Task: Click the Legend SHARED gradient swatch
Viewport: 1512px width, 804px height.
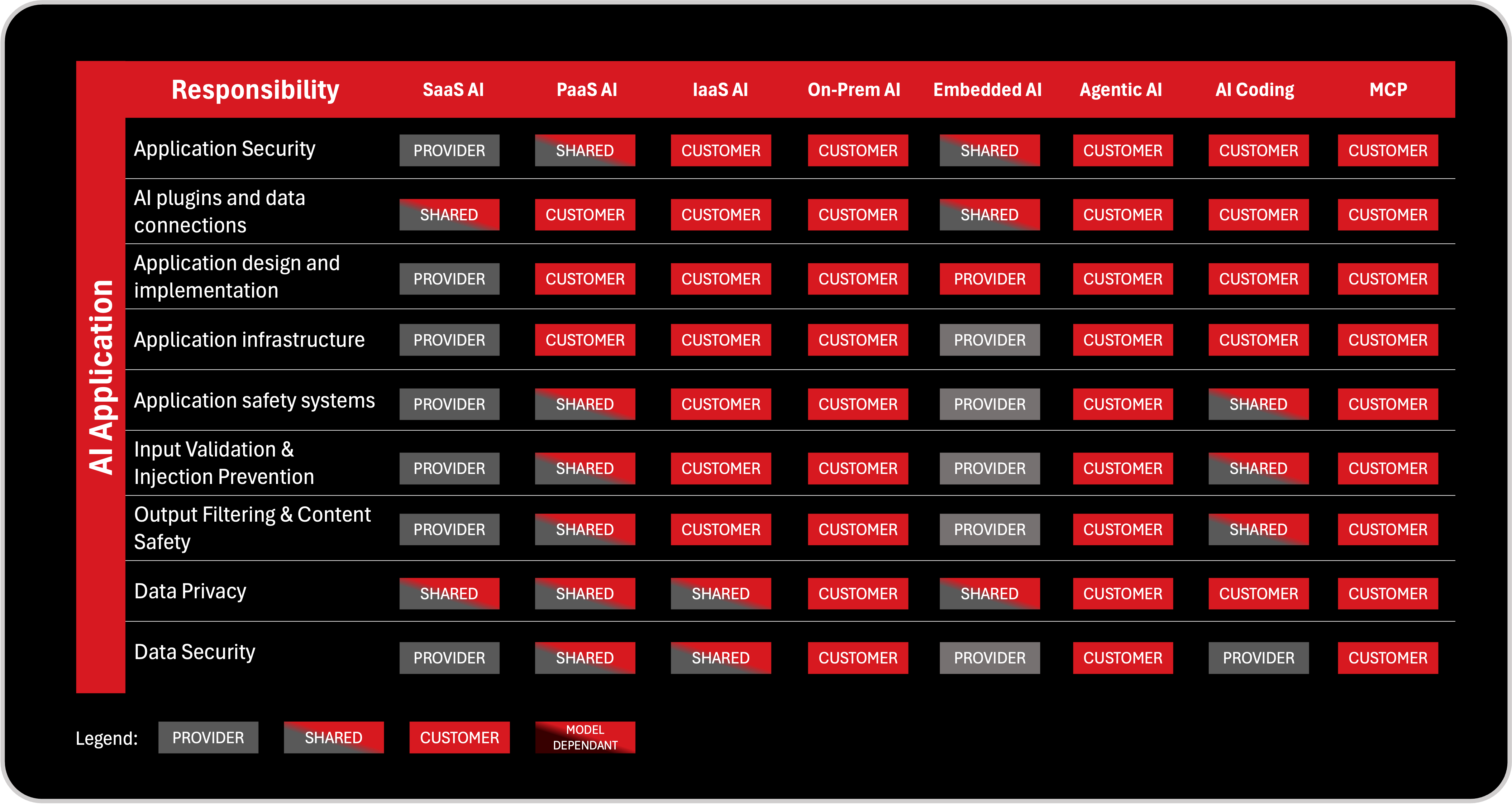Action: [x=333, y=737]
